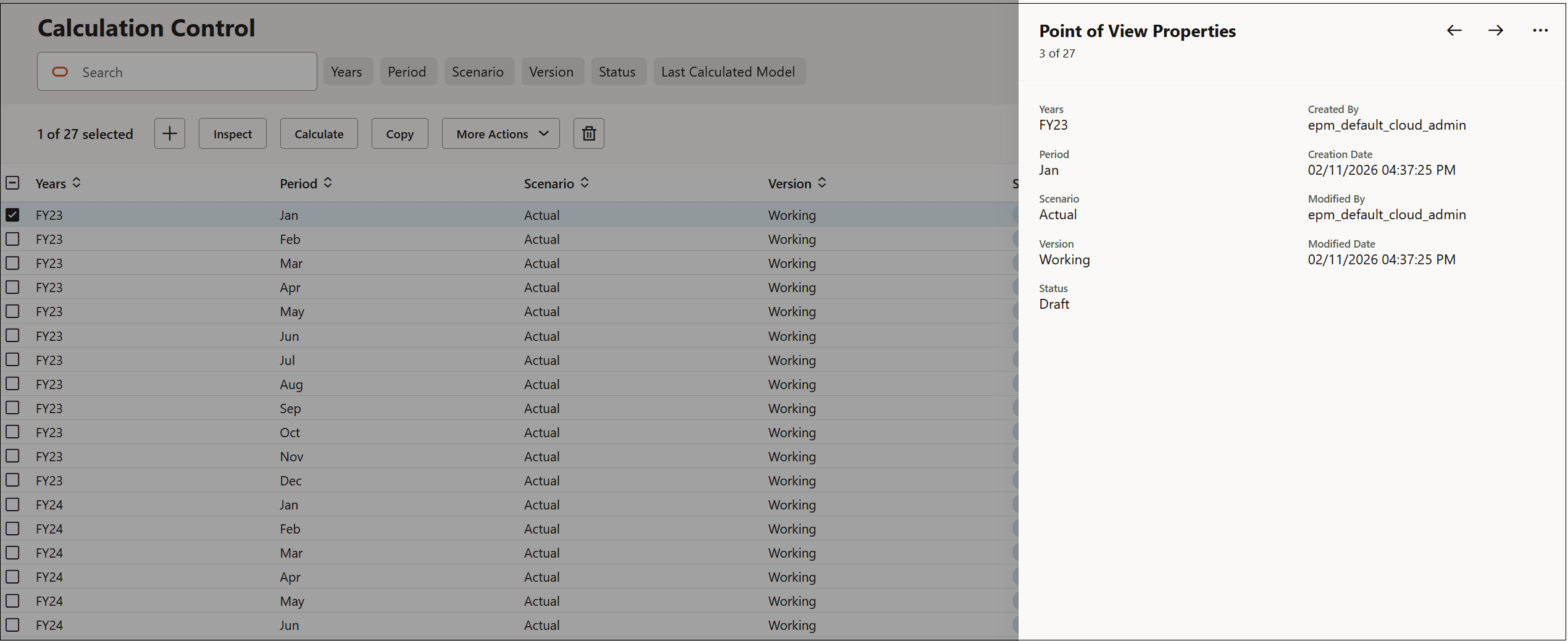The image size is (1568, 641).
Task: Click the Inspect button
Action: [x=232, y=133]
